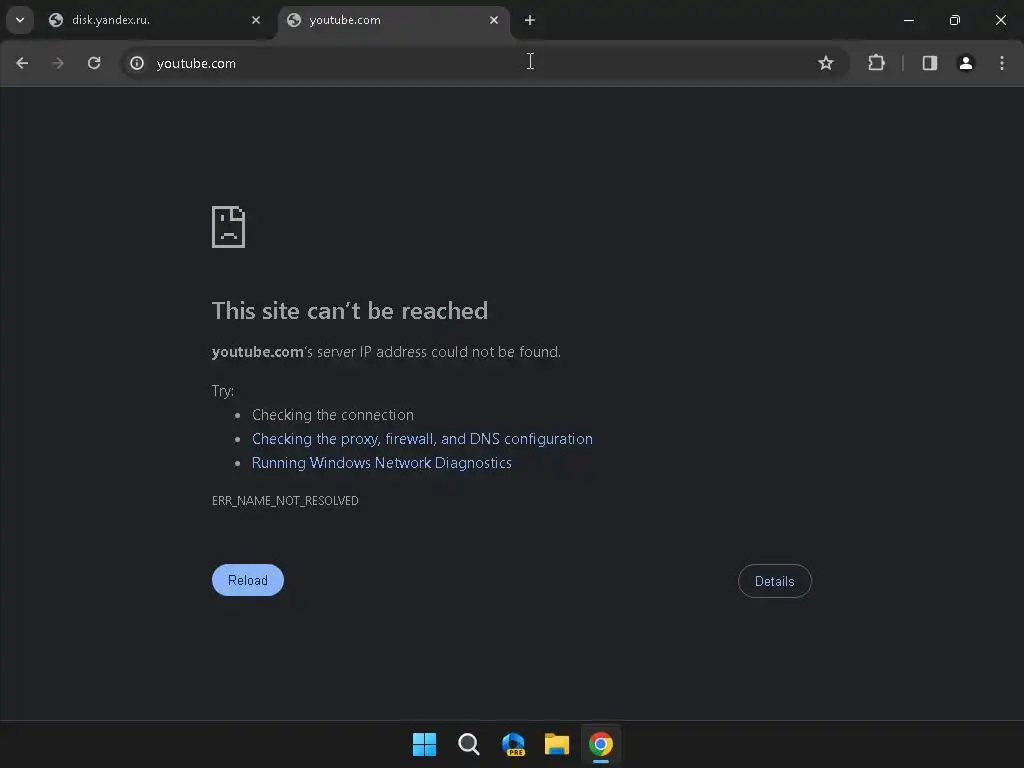Image resolution: width=1024 pixels, height=768 pixels.
Task: Close the youtube.com tab
Action: (494, 20)
